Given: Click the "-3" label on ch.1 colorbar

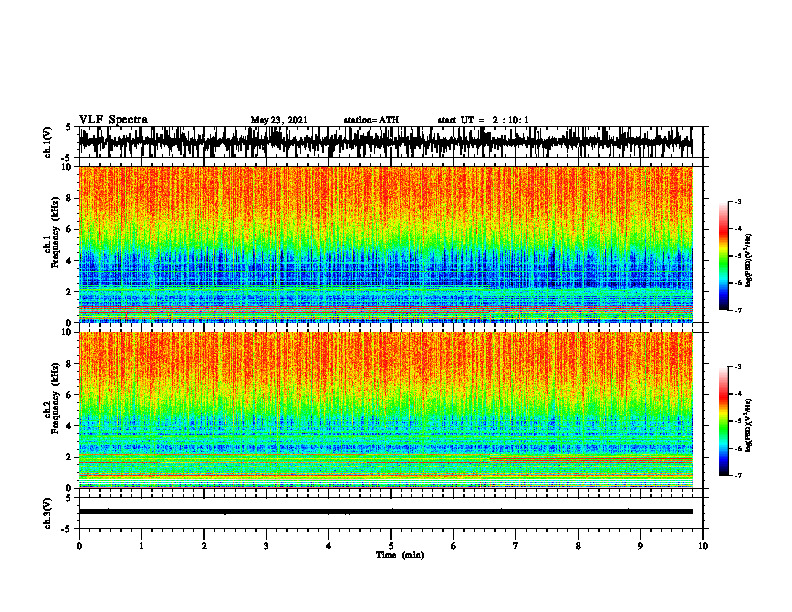Looking at the screenshot, I should point(738,201).
